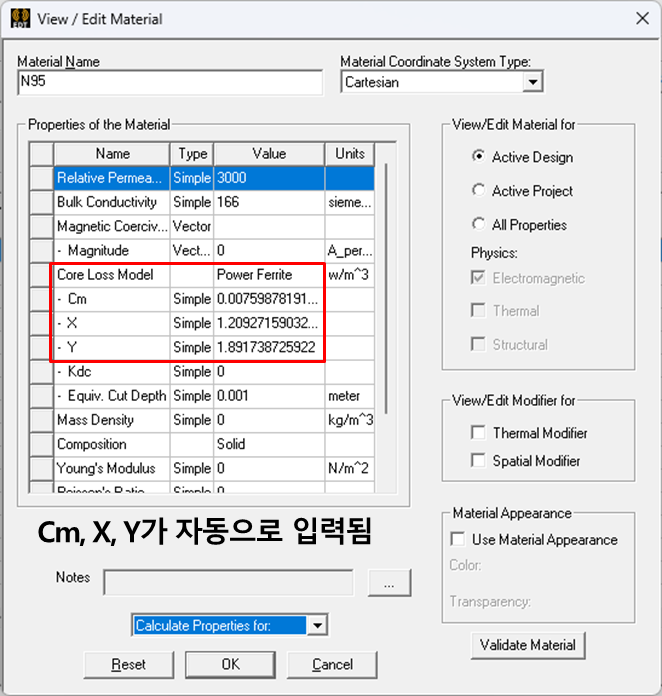Click OK to confirm material settings
Viewport: 662px width, 696px height.
(230, 664)
